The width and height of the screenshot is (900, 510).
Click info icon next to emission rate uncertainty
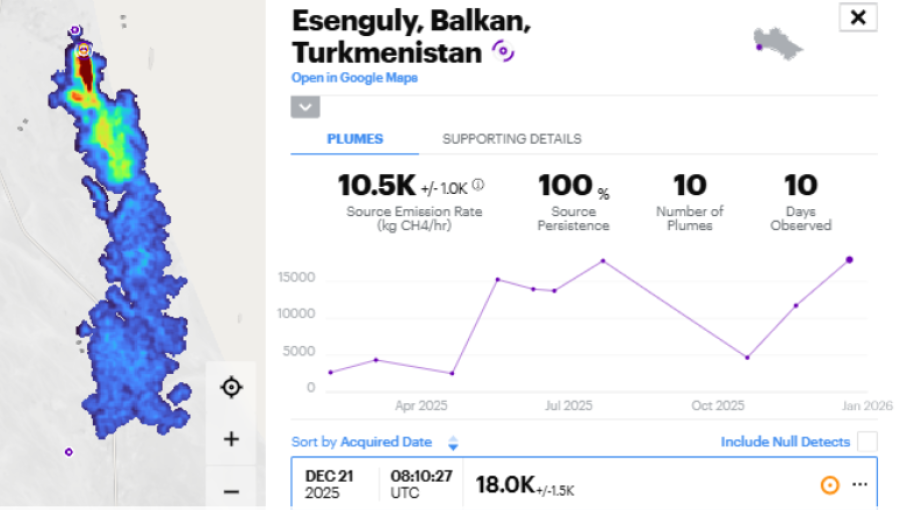pos(478,184)
